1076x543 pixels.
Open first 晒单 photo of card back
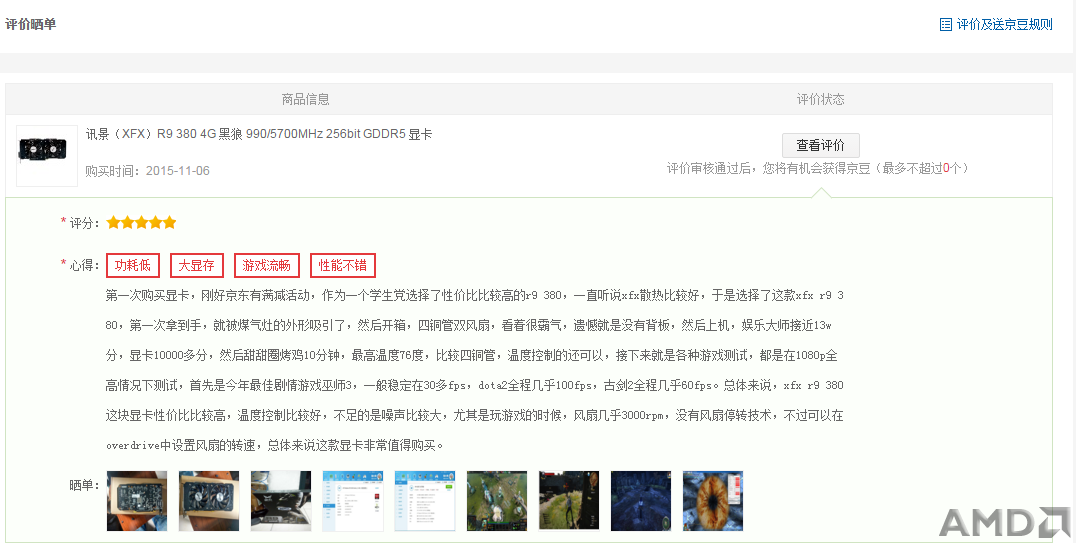coord(137,500)
